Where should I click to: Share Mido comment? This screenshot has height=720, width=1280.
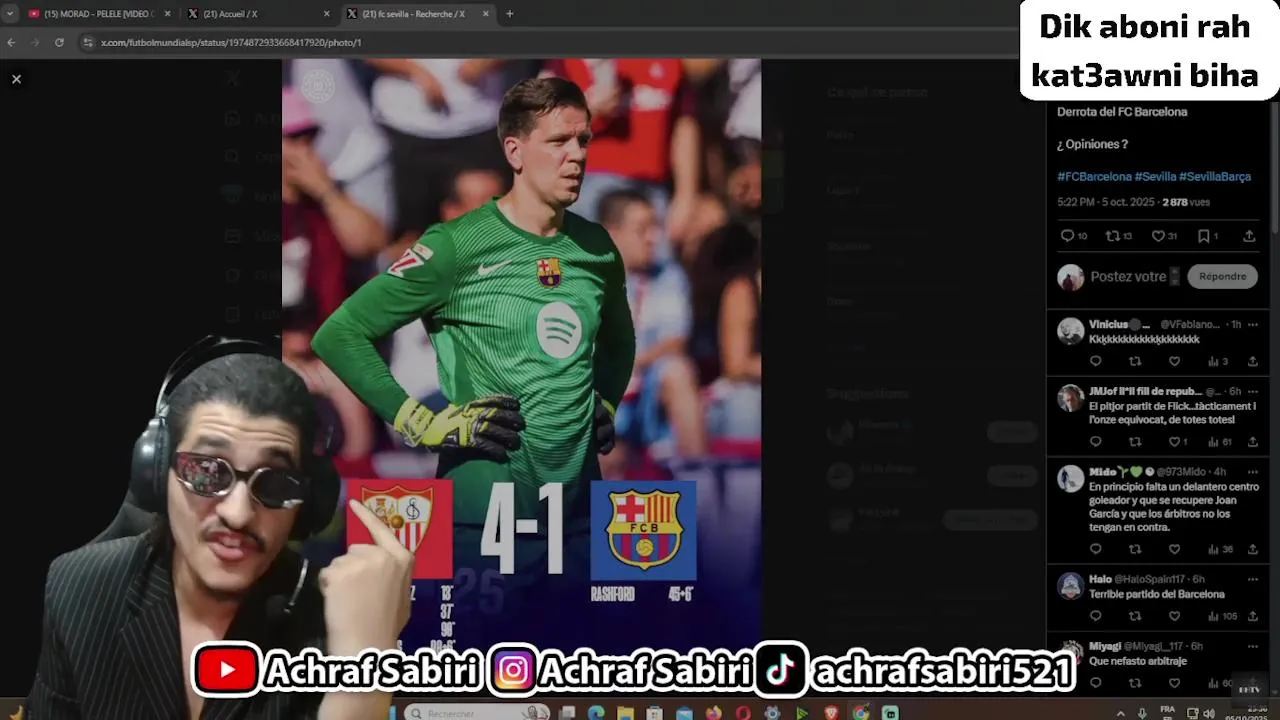[x=1252, y=549]
